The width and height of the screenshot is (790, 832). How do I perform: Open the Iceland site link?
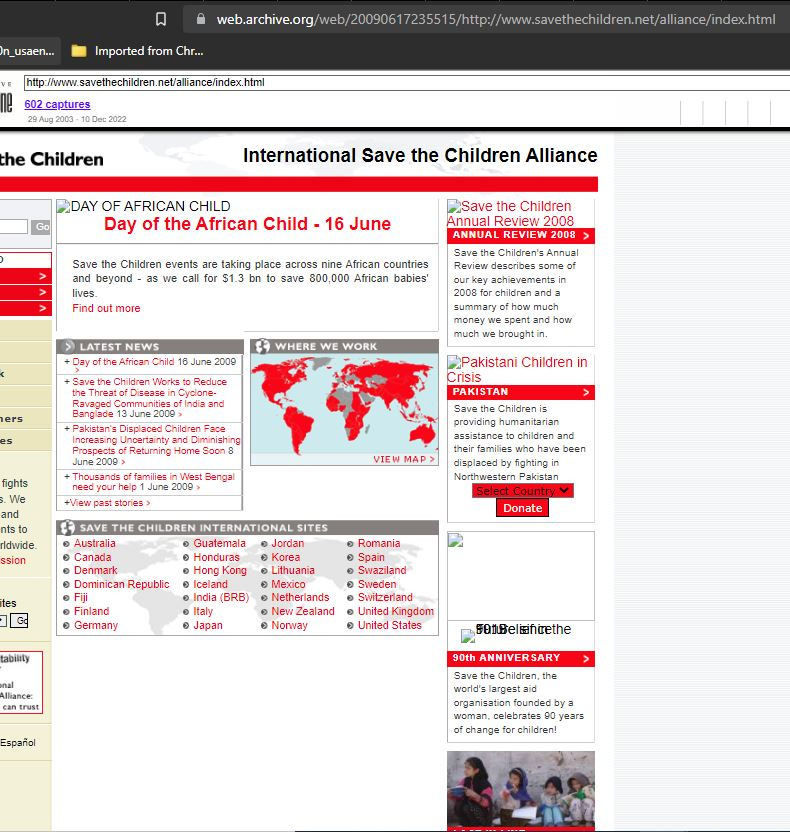coord(210,584)
